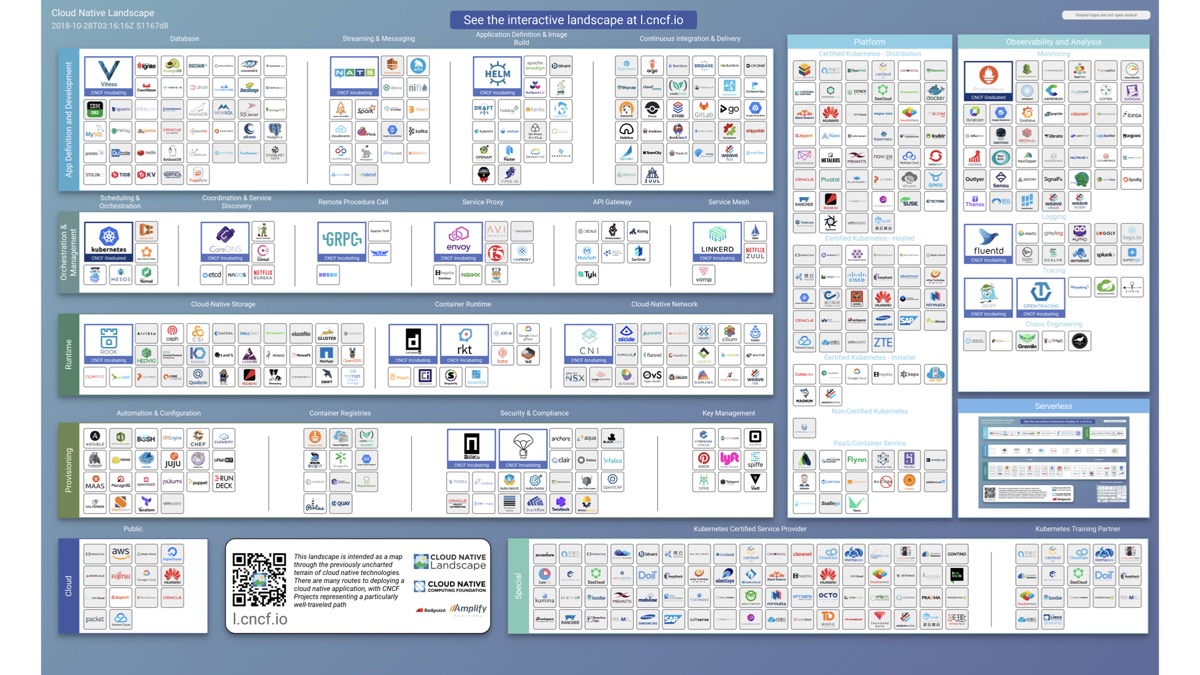Open the Cloud Native Computing Foundation logo
1200x675 pixels.
pyautogui.click(x=449, y=586)
